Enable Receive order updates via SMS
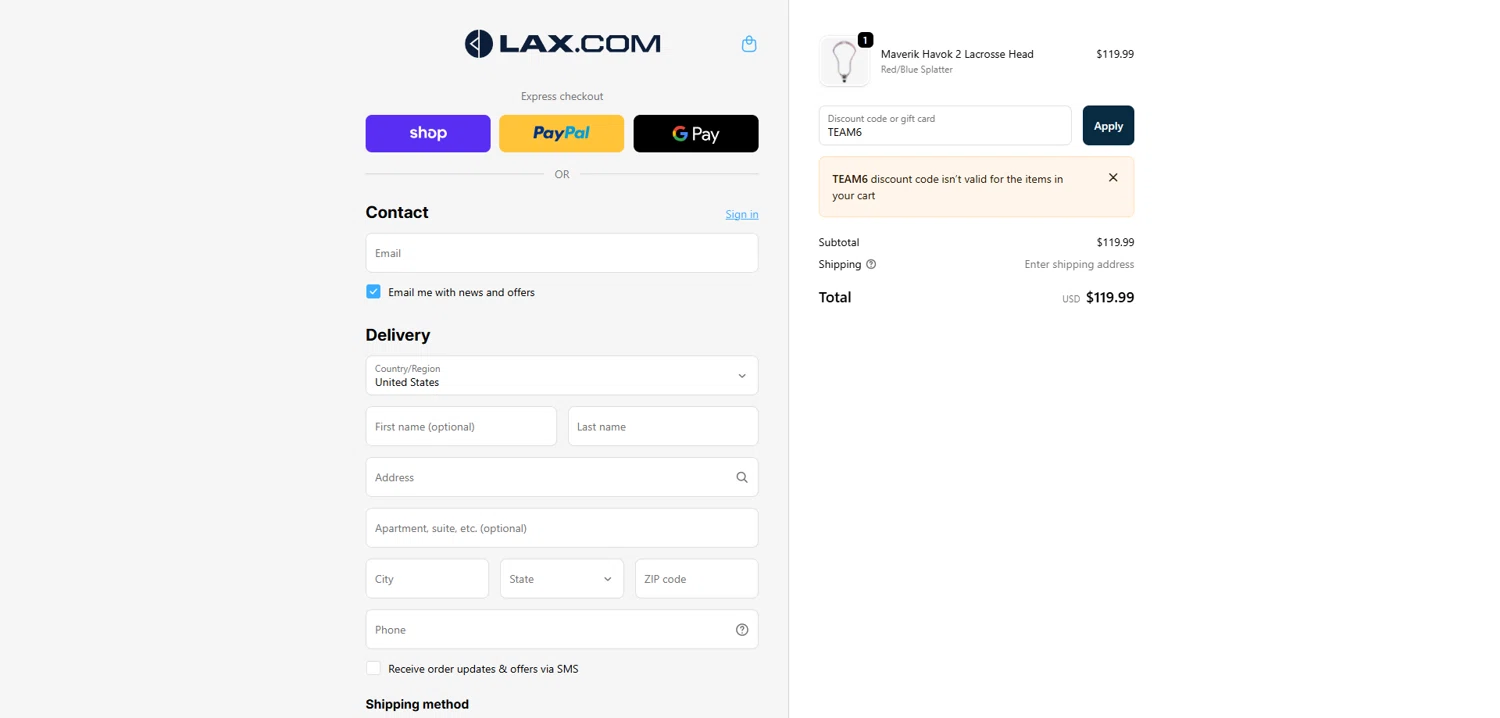This screenshot has height=718, width=1500. tap(373, 668)
